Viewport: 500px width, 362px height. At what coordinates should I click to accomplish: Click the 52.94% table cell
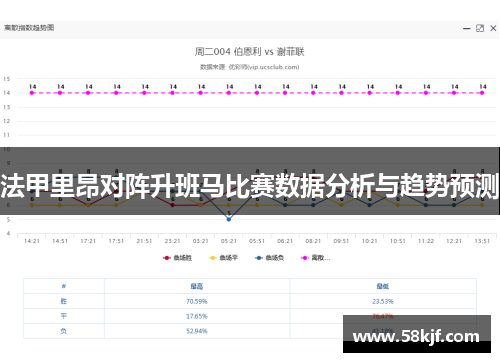pyautogui.click(x=197, y=331)
